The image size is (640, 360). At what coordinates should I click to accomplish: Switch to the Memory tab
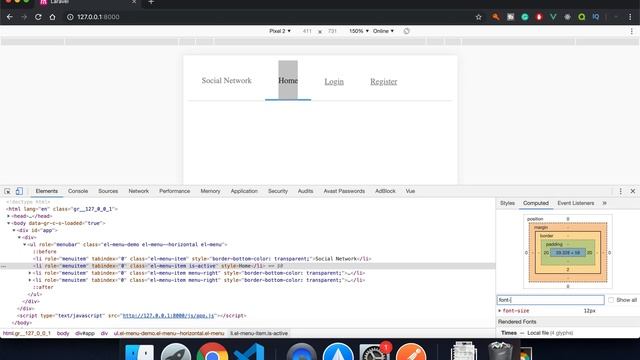coord(210,191)
